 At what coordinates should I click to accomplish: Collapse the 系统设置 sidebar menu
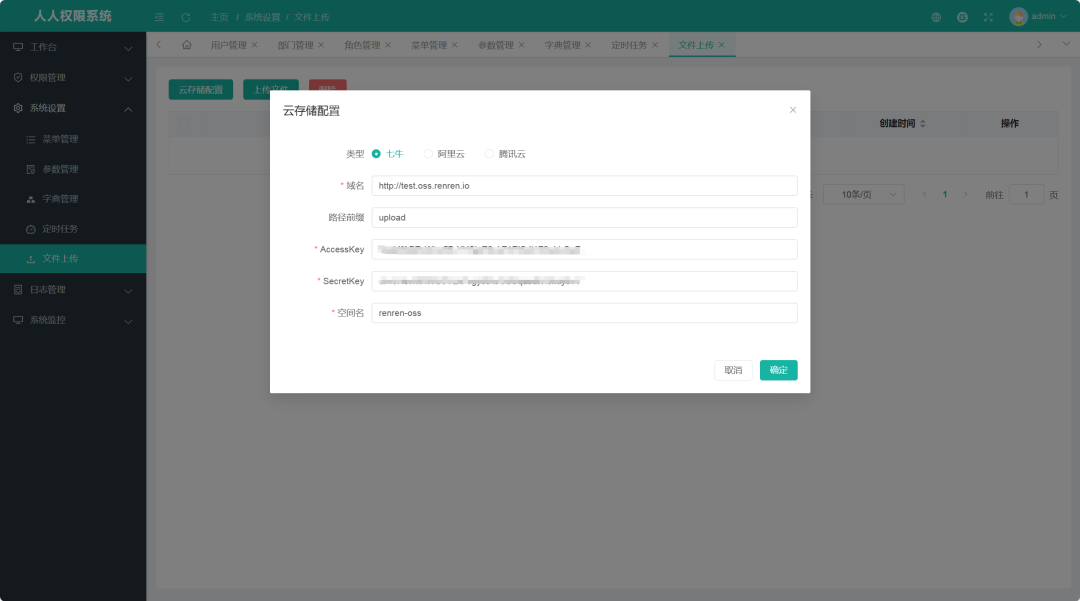73,108
